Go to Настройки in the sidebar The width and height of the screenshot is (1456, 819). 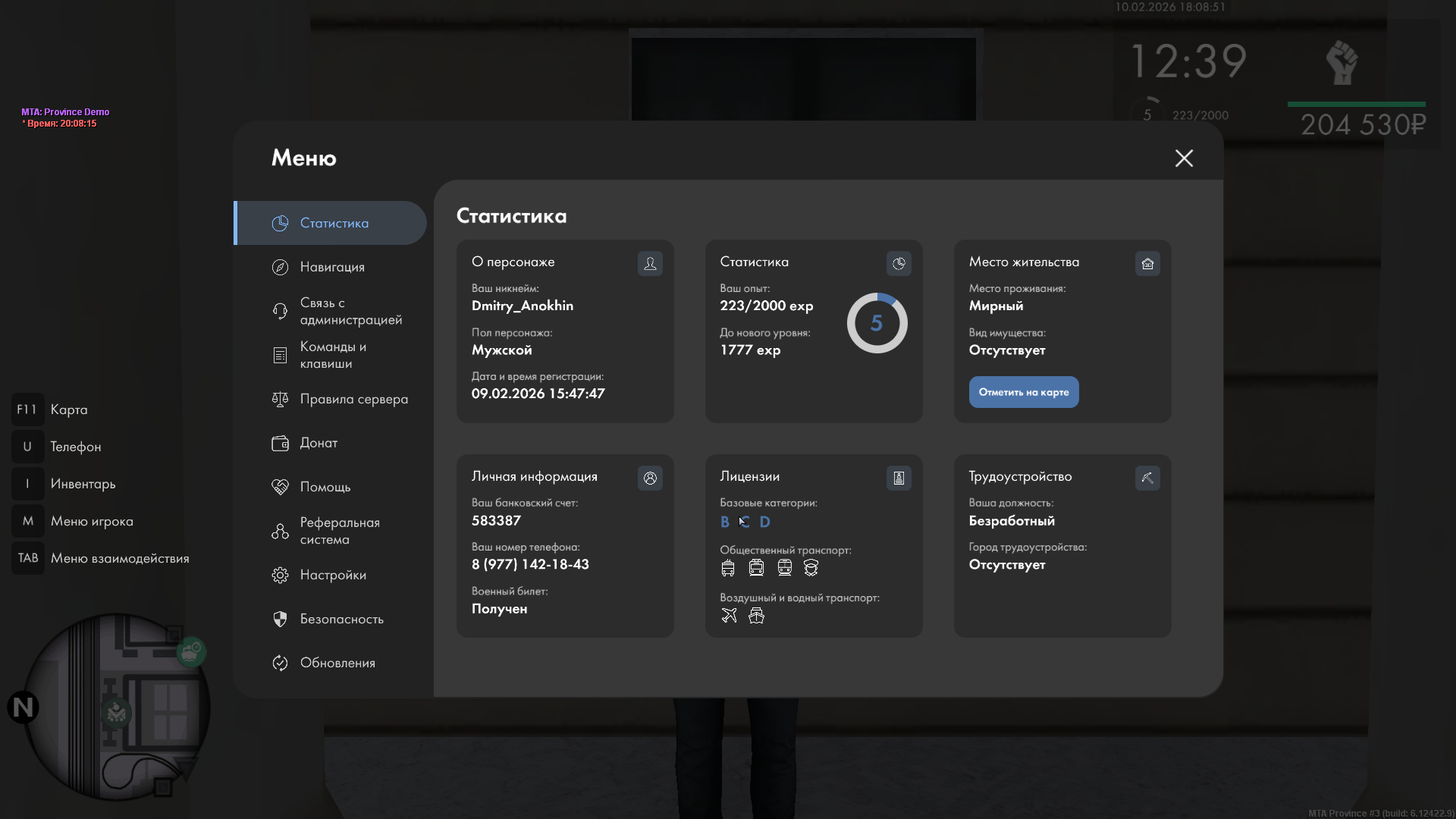(x=332, y=575)
